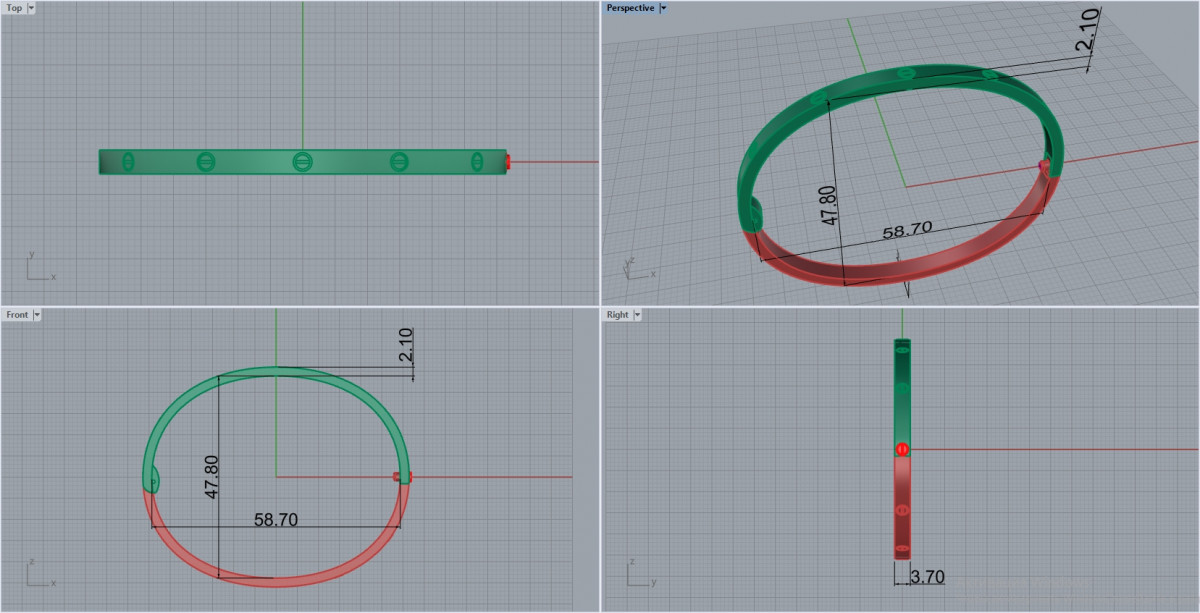
Task: Select the Perspective viewport title label
Action: 630,8
